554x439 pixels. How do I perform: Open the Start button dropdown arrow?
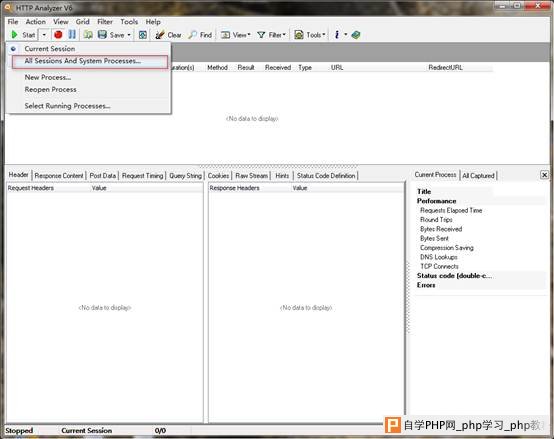coord(44,35)
